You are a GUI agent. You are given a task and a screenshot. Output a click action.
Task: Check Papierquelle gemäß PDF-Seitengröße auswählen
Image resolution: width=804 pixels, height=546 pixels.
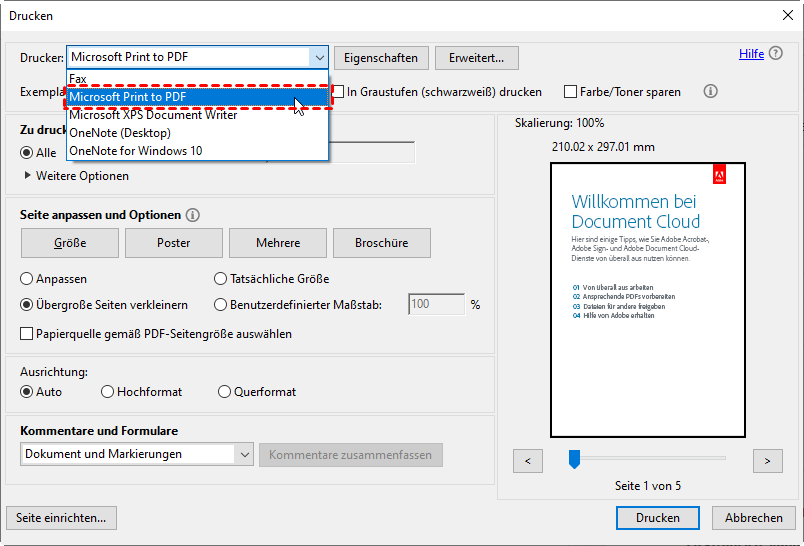26,334
